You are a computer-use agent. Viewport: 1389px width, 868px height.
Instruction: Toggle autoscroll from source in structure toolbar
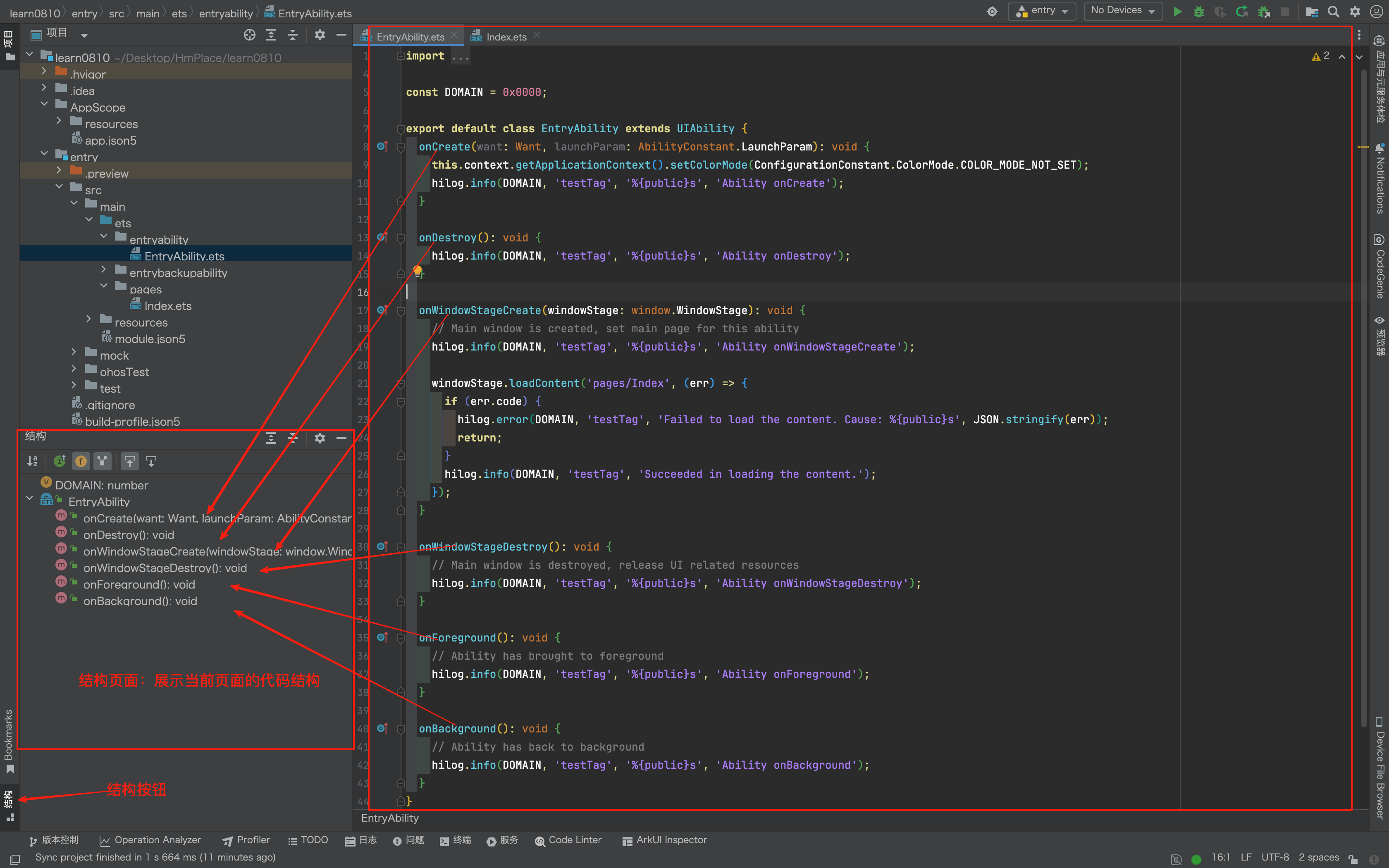click(x=152, y=461)
